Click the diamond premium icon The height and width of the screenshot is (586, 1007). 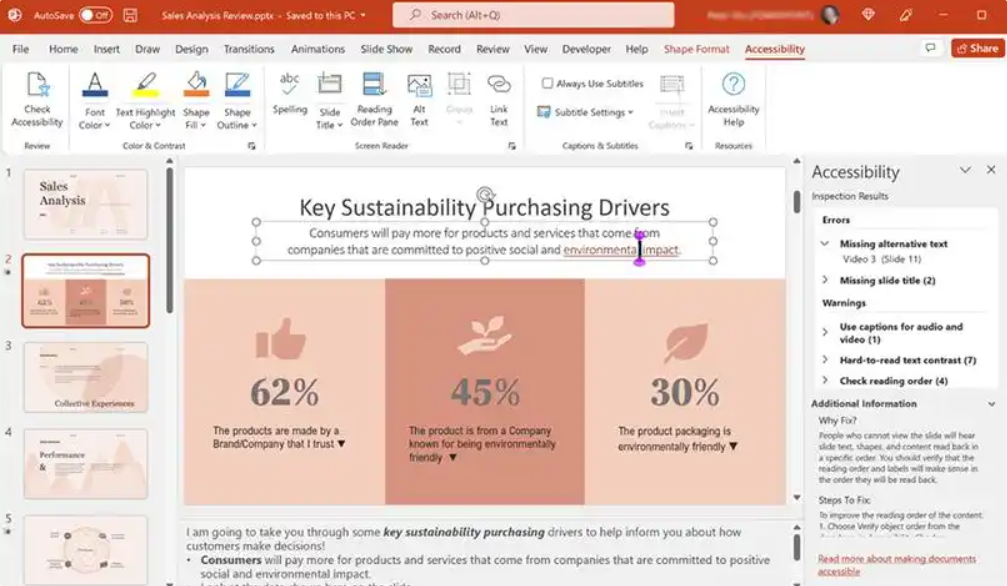(x=868, y=14)
